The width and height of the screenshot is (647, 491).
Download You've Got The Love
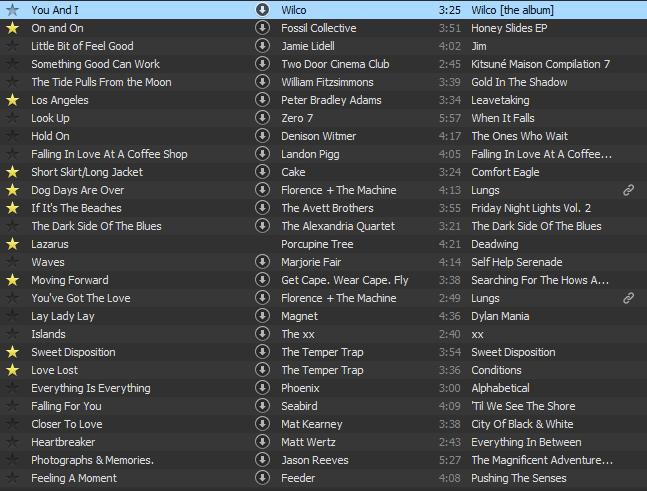pos(262,298)
